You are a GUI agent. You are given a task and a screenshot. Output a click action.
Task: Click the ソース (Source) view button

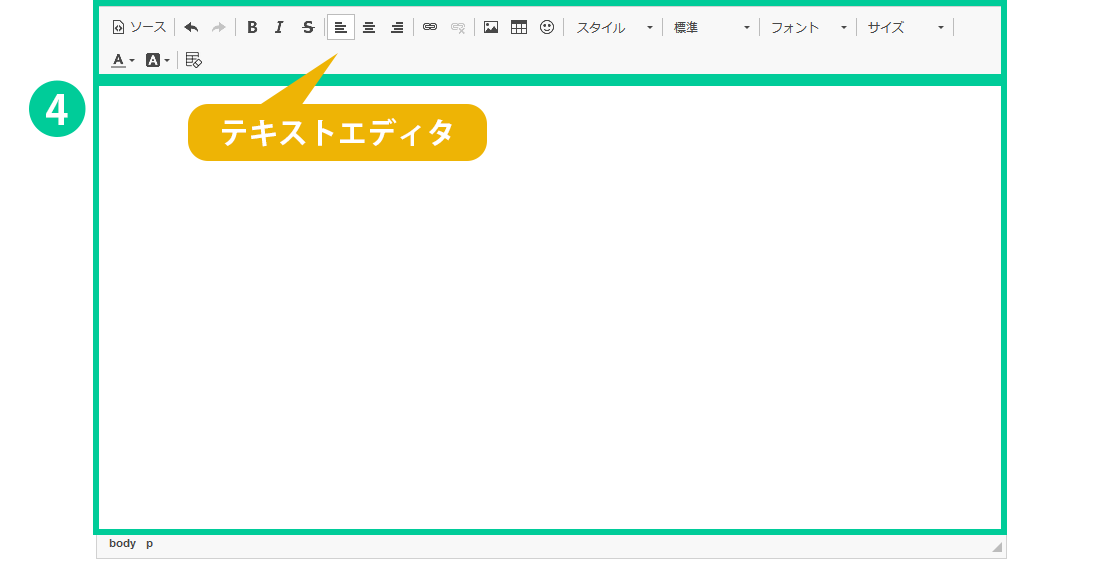139,27
